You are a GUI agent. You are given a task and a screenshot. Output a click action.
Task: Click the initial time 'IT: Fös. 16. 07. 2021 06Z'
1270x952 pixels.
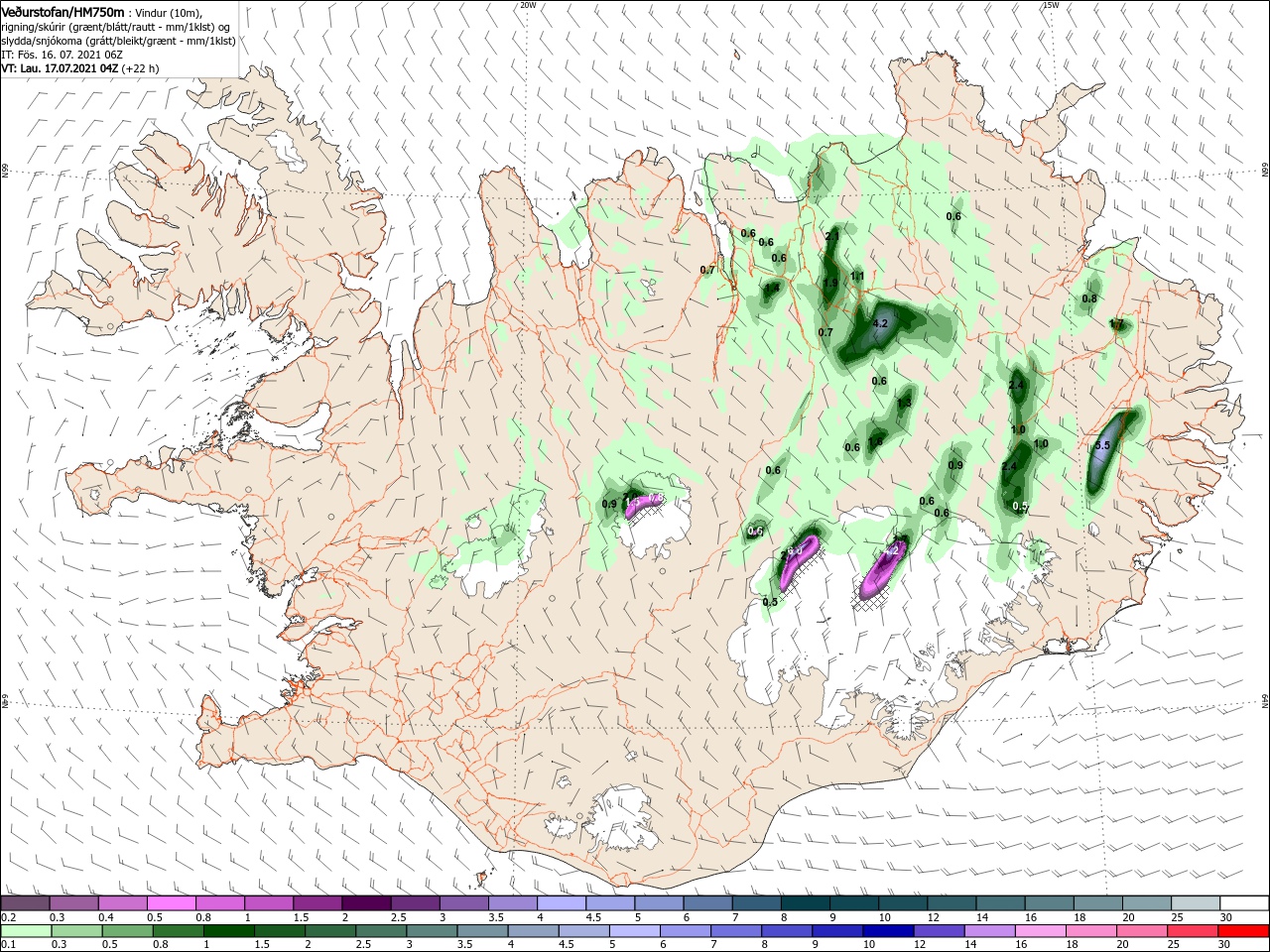click(62, 55)
